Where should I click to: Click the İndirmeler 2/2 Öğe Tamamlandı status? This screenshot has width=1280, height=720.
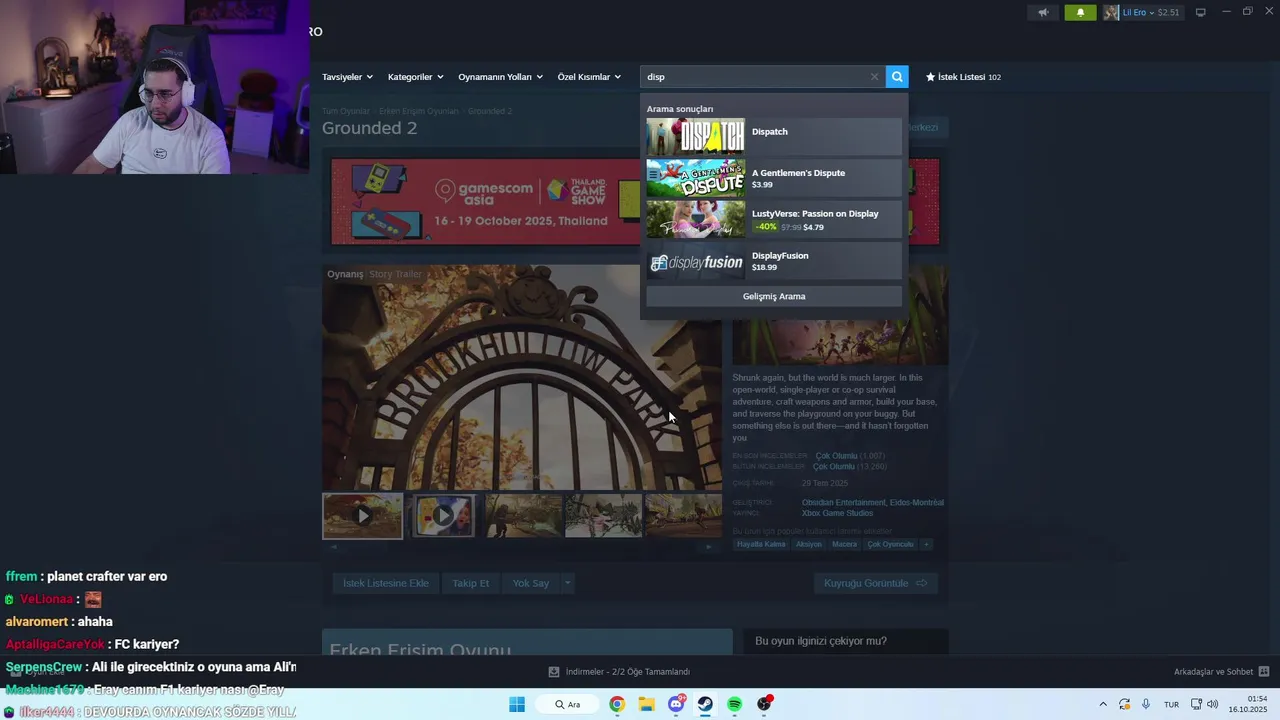pos(627,672)
